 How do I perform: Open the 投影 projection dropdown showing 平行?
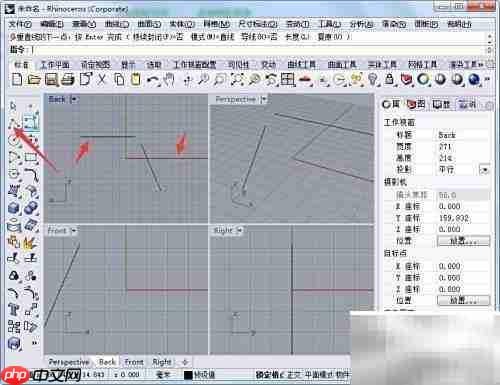pyautogui.click(x=484, y=170)
